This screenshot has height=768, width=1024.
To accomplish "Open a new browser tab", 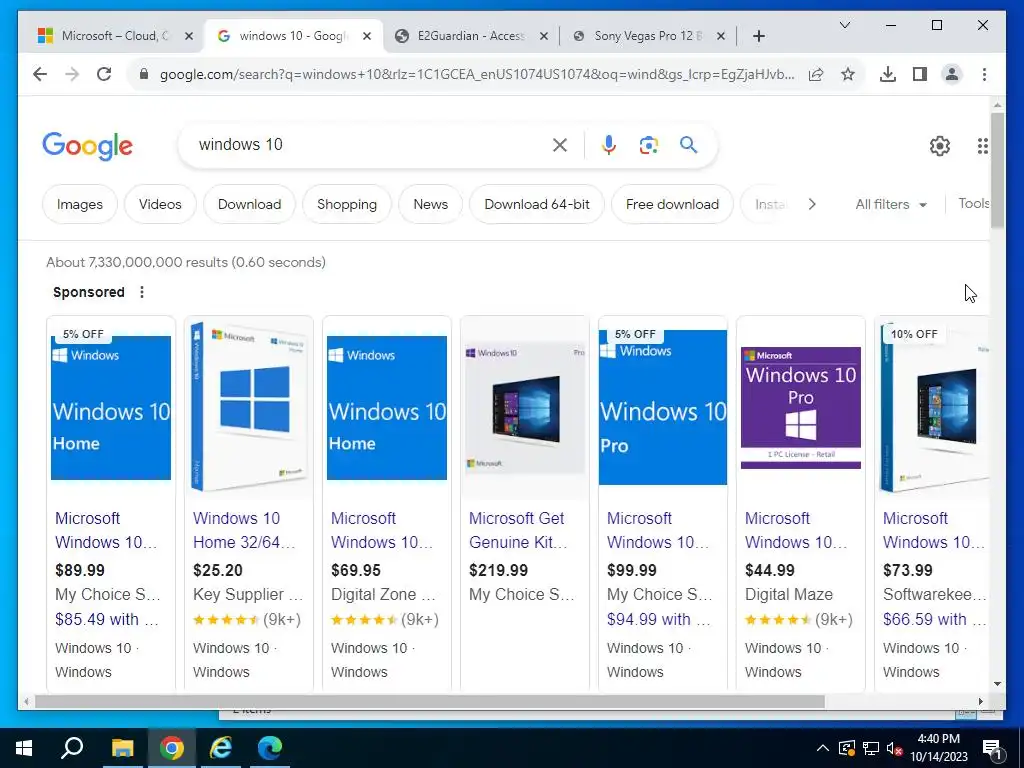I will 759,36.
